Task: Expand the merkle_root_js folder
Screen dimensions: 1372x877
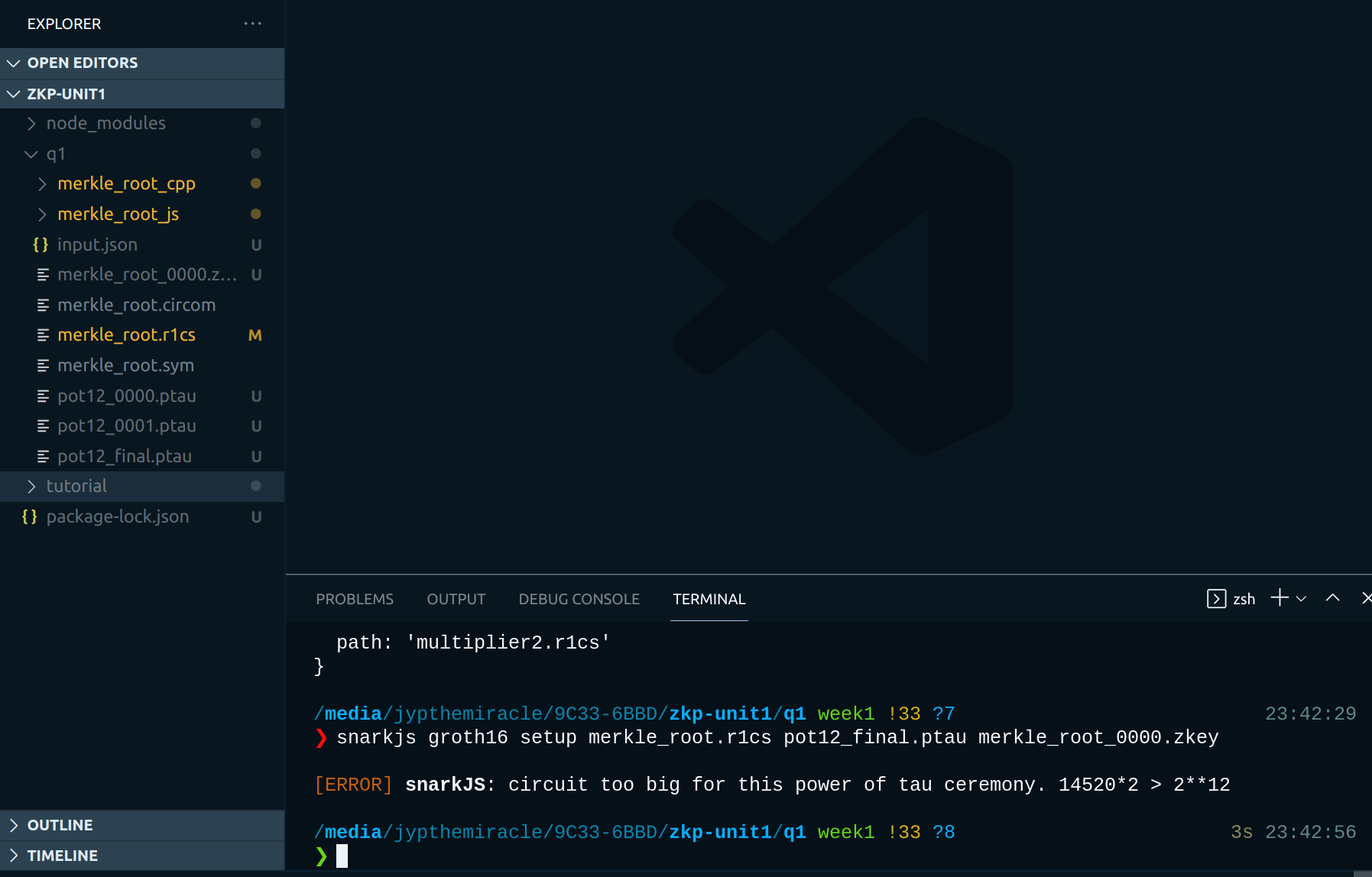Action: [142, 214]
